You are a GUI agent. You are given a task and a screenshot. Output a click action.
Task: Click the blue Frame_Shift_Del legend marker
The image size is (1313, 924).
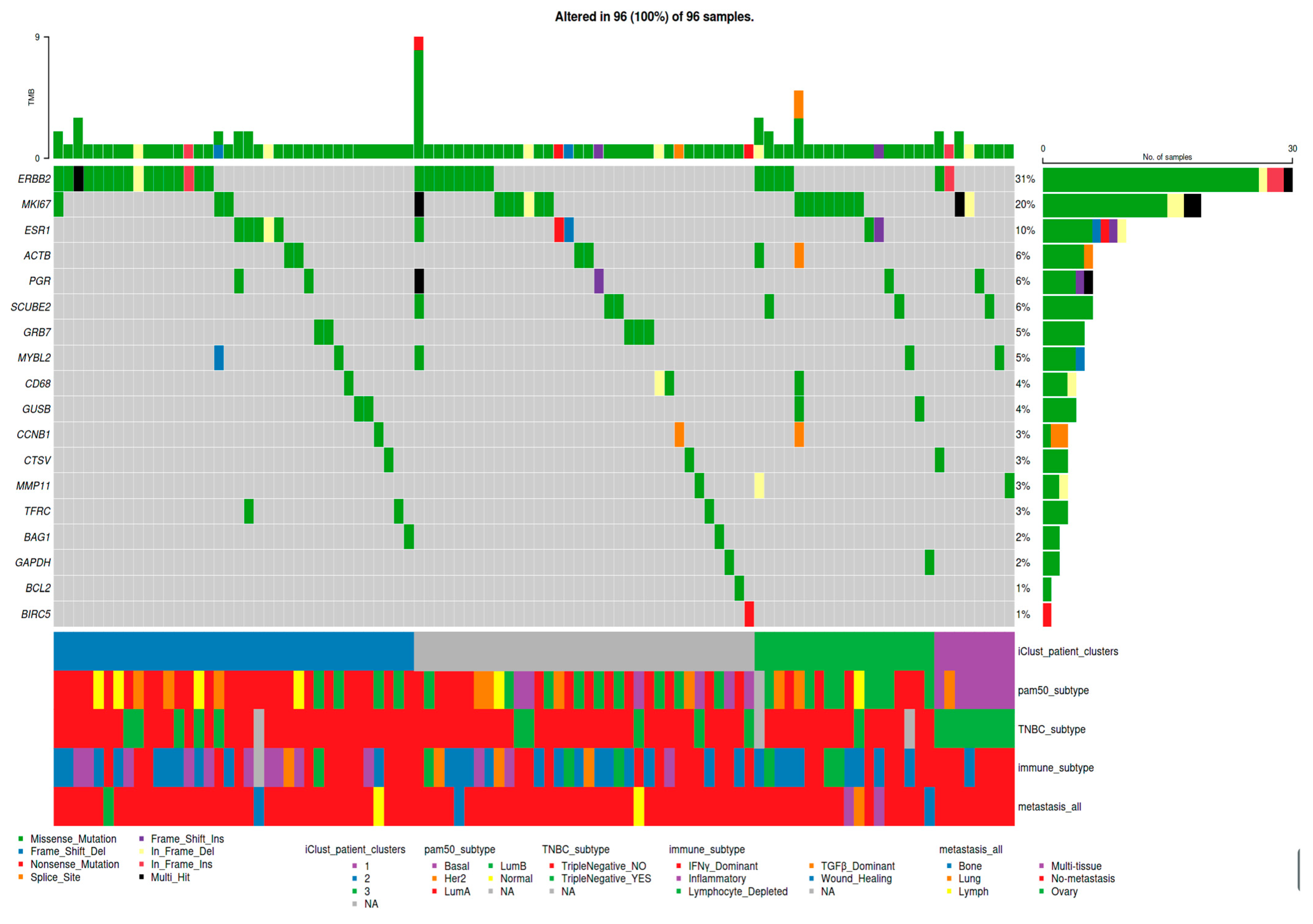tap(21, 852)
